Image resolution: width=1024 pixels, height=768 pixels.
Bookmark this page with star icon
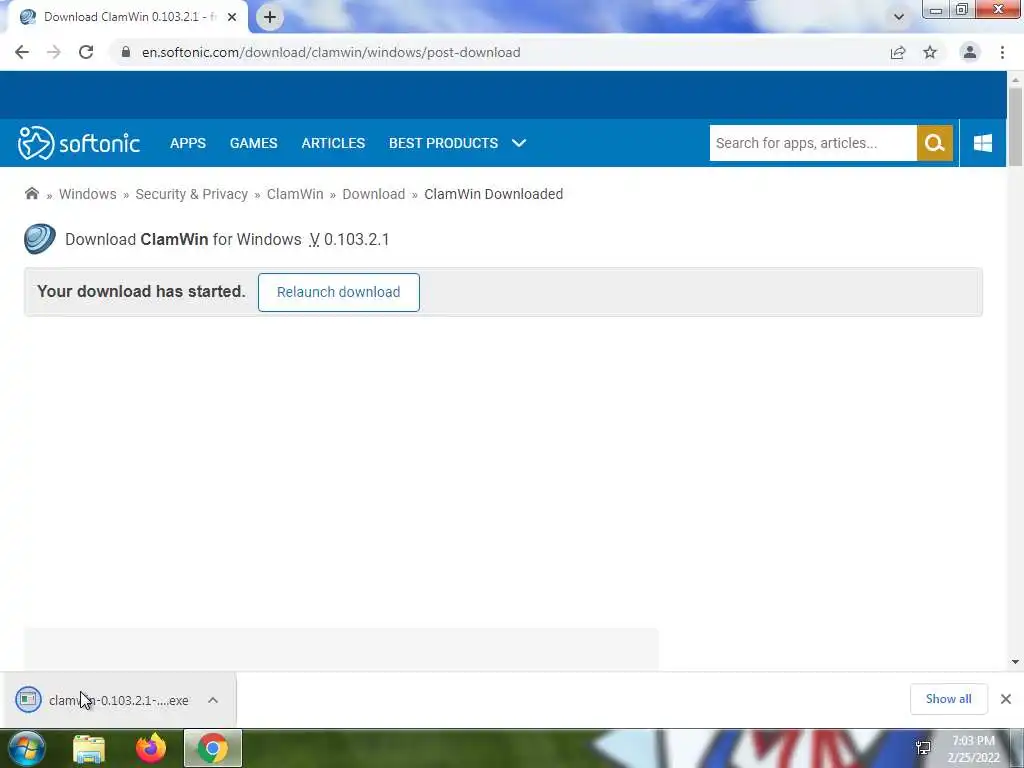pos(930,52)
